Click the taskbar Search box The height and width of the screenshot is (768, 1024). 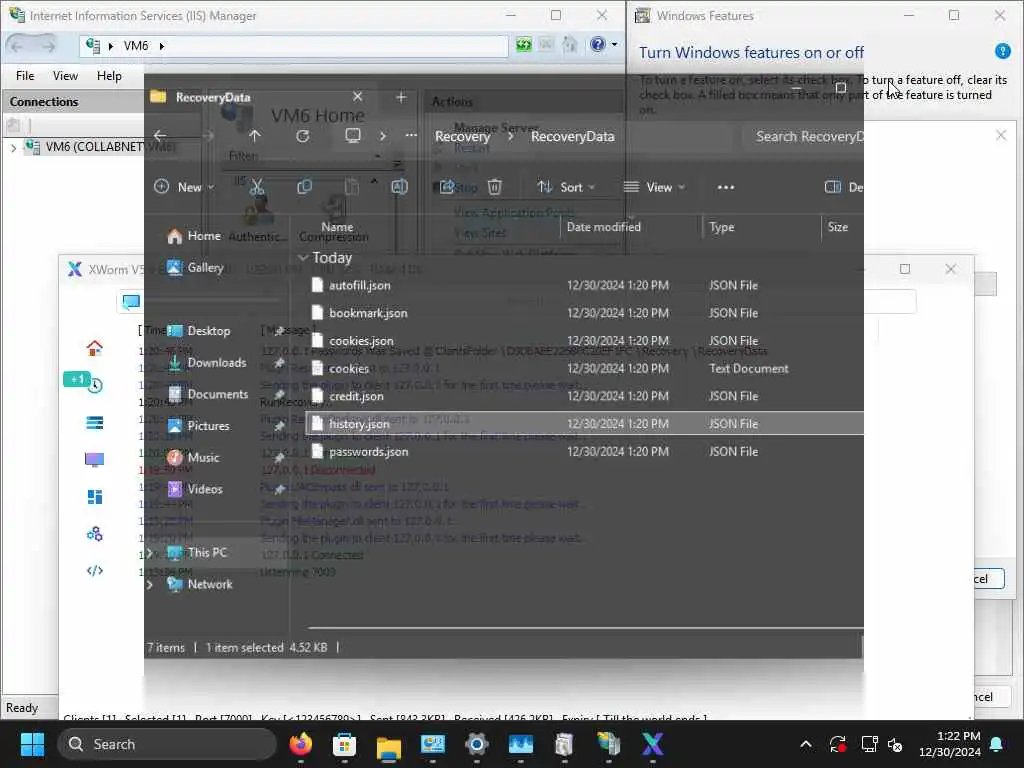pos(167,744)
